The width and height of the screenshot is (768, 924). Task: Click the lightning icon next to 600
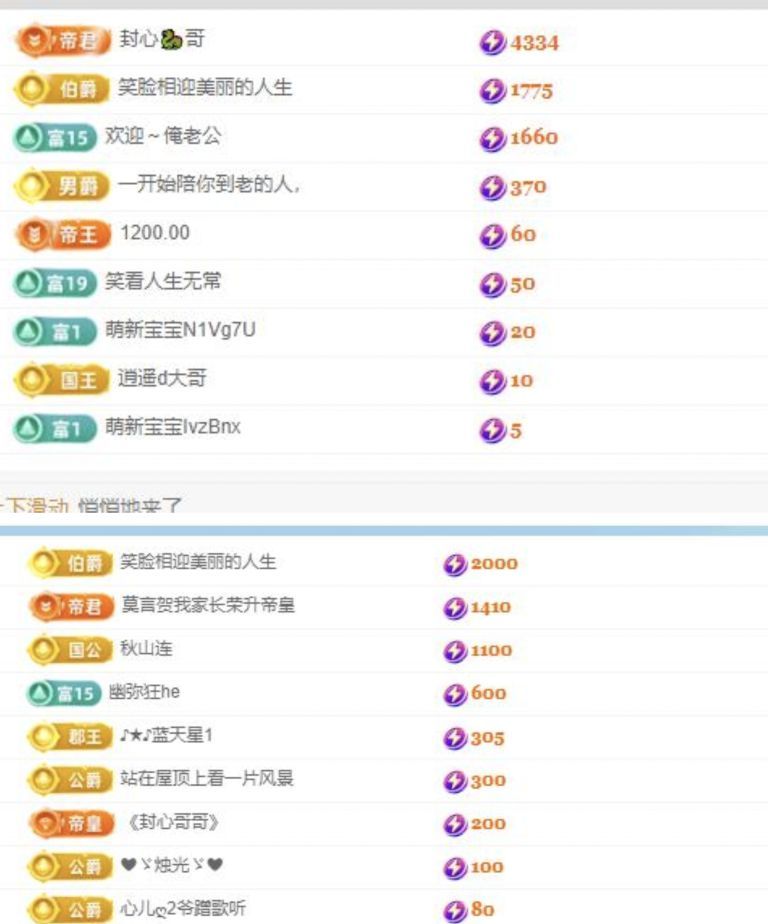[x=455, y=694]
